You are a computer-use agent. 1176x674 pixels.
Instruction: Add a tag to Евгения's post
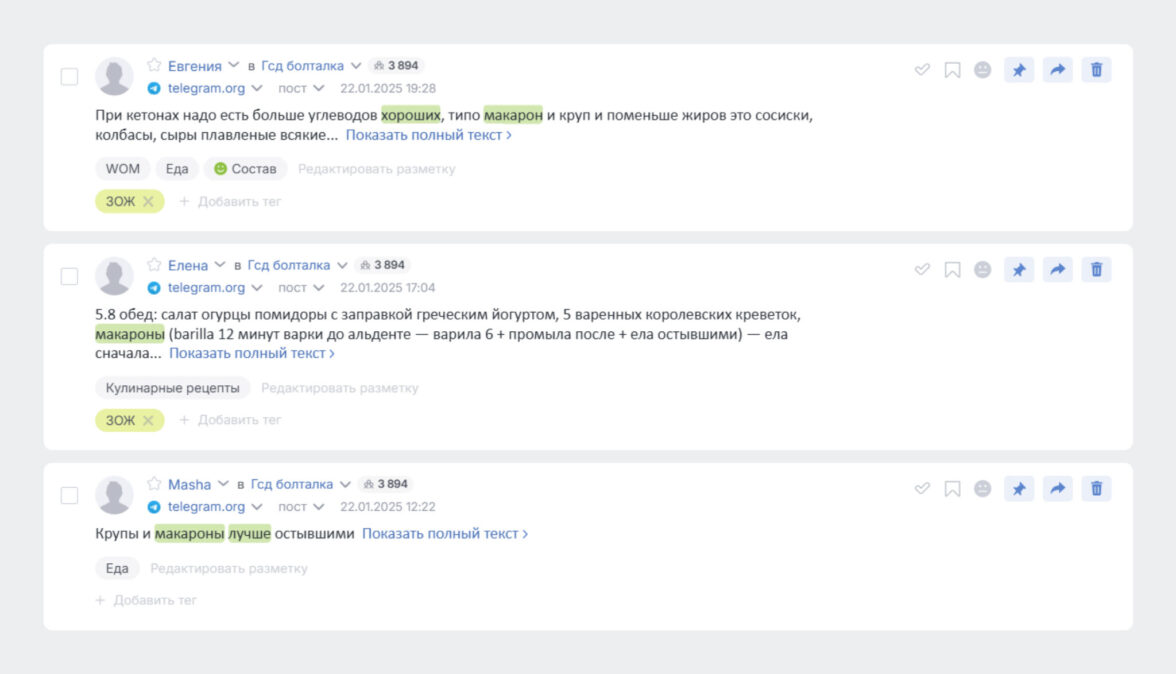[x=230, y=201]
